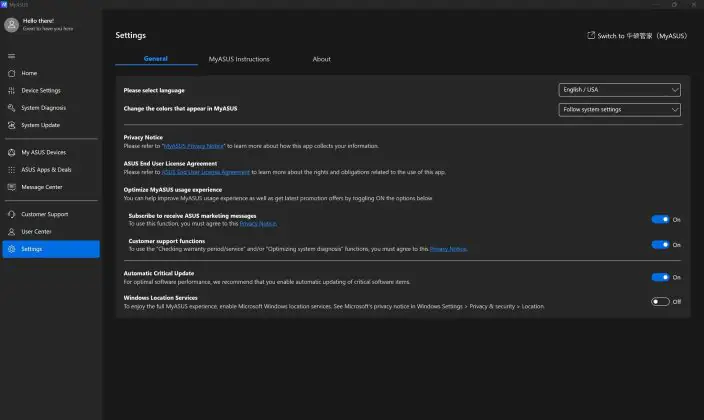The image size is (704, 420).
Task: Open My ASUS Devices page
Action: tap(51, 153)
